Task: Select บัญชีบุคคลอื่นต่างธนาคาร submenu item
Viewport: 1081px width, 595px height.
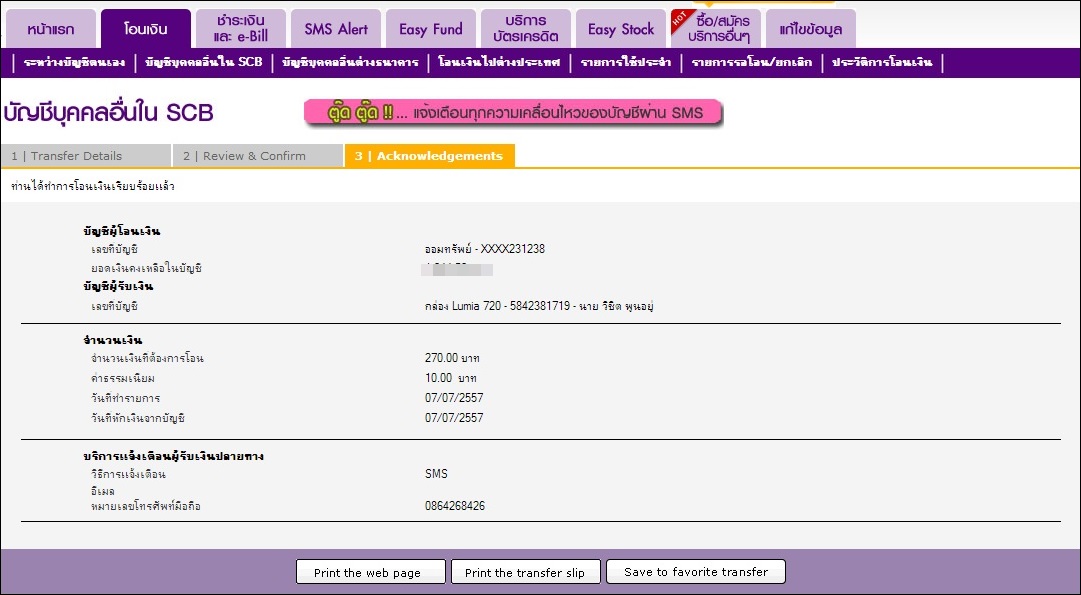Action: click(350, 62)
